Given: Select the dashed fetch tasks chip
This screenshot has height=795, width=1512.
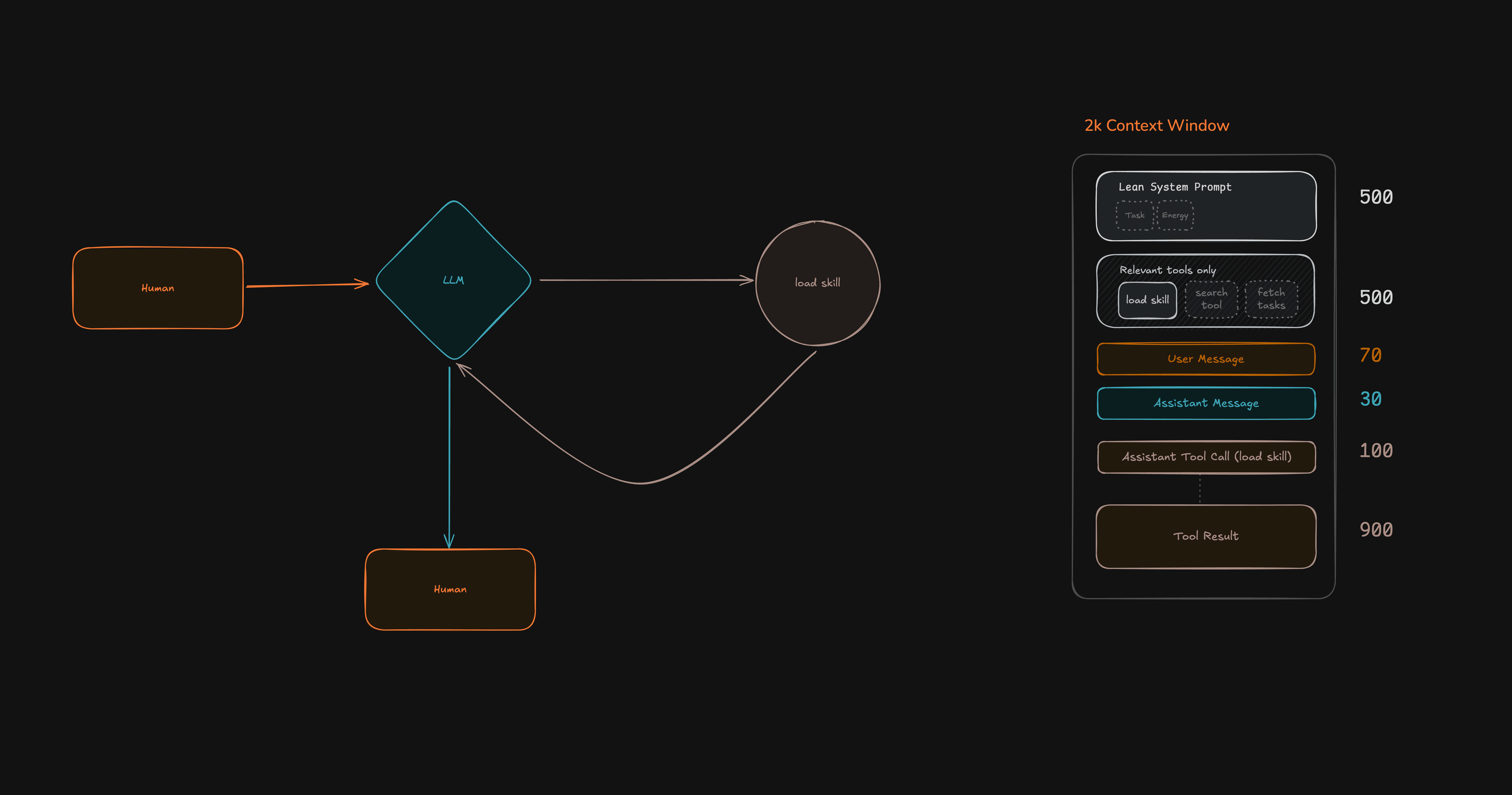Looking at the screenshot, I should tap(1271, 299).
